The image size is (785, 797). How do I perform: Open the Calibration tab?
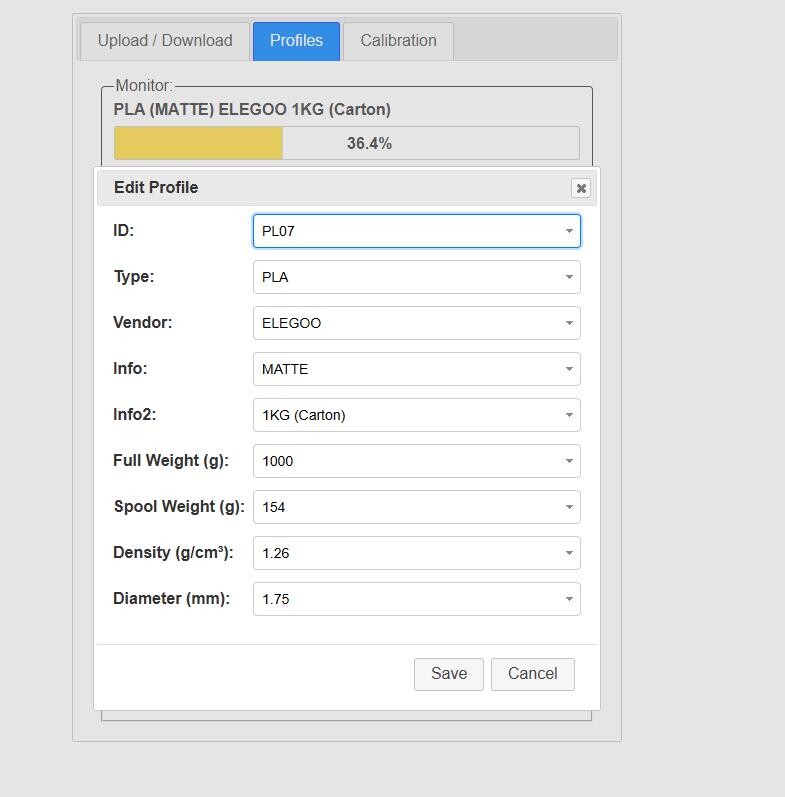(398, 41)
